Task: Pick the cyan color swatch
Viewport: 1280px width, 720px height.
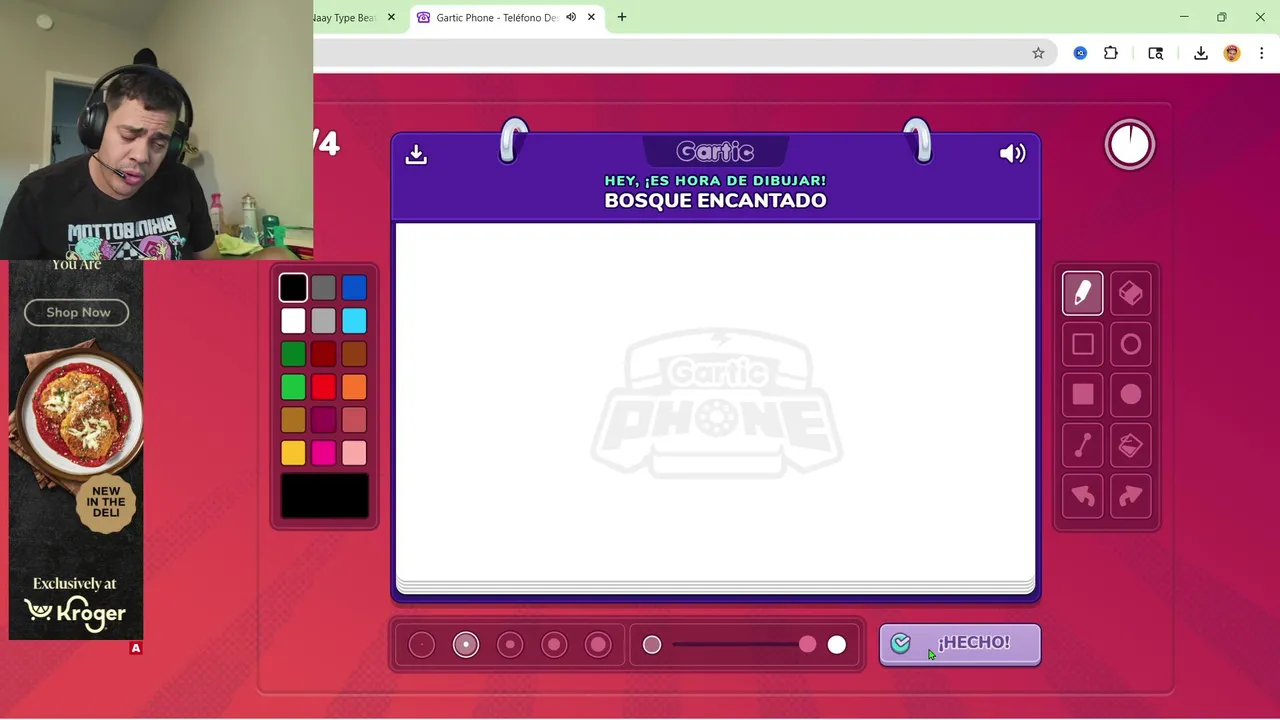Action: pos(354,321)
